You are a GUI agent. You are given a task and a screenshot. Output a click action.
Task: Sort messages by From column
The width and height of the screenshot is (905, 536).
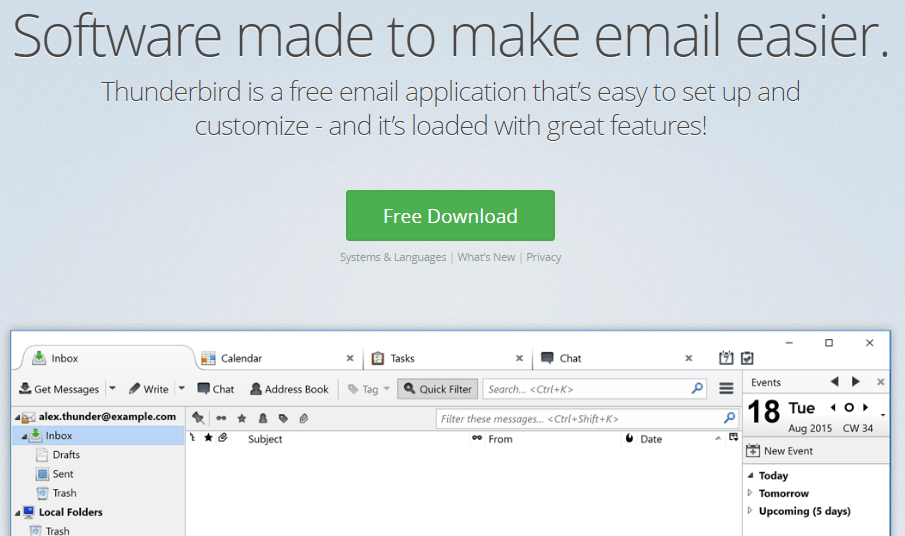(500, 439)
